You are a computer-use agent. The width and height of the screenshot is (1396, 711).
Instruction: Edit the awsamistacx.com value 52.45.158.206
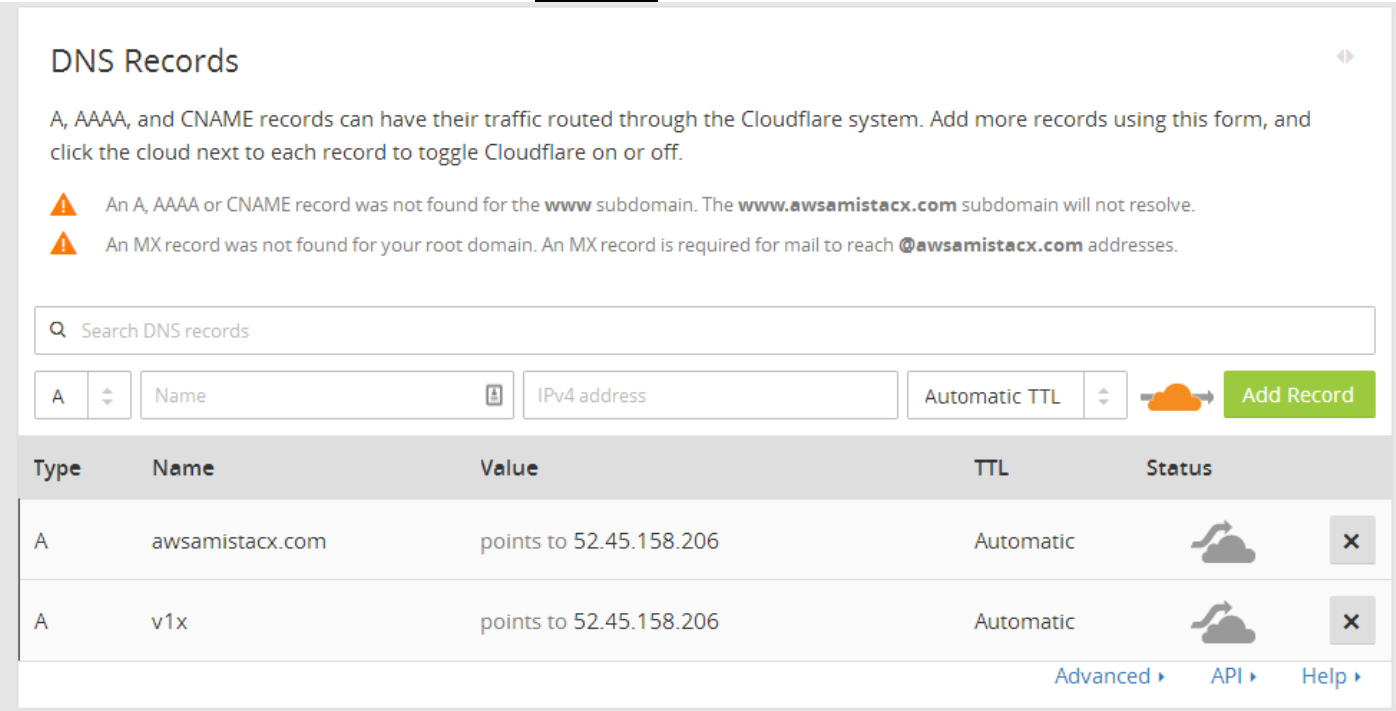pyautogui.click(x=646, y=541)
